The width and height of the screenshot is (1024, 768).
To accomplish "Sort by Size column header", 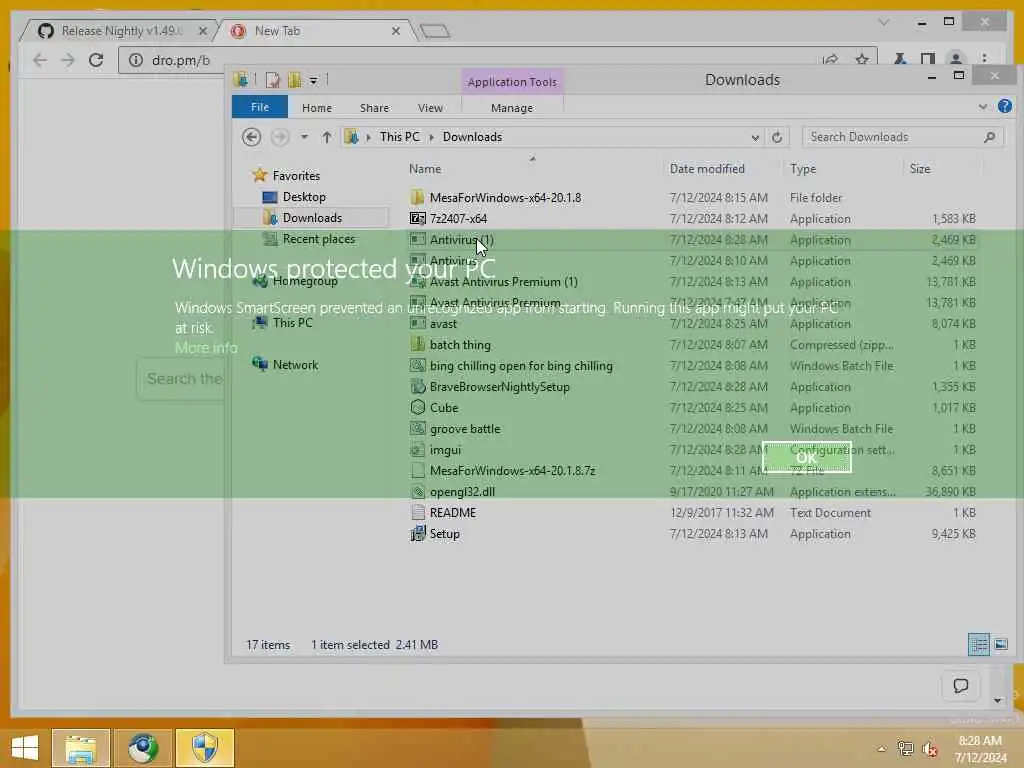I will (920, 169).
